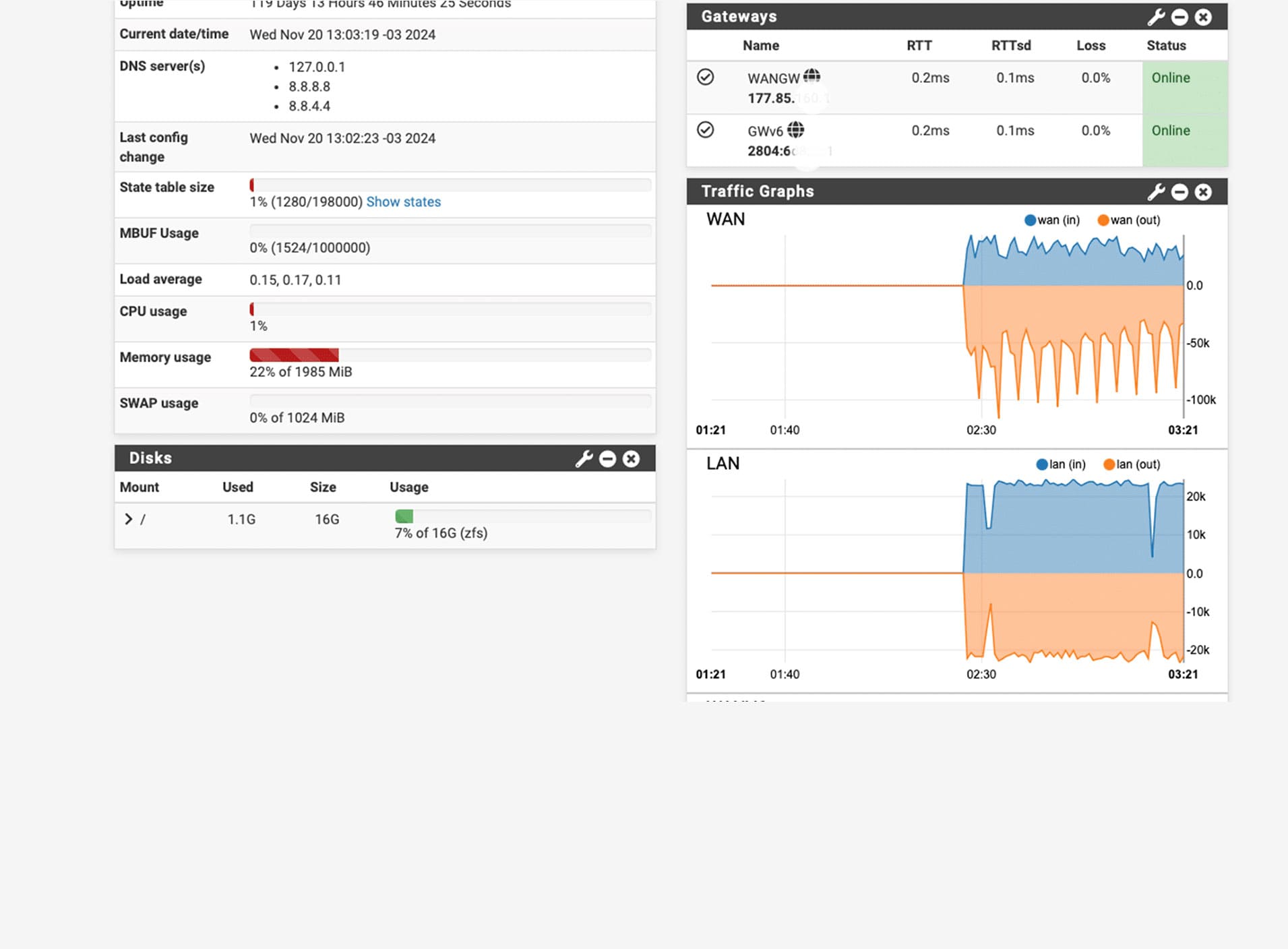Open Disks widget wrench settings
This screenshot has height=949, width=1288.
click(584, 459)
